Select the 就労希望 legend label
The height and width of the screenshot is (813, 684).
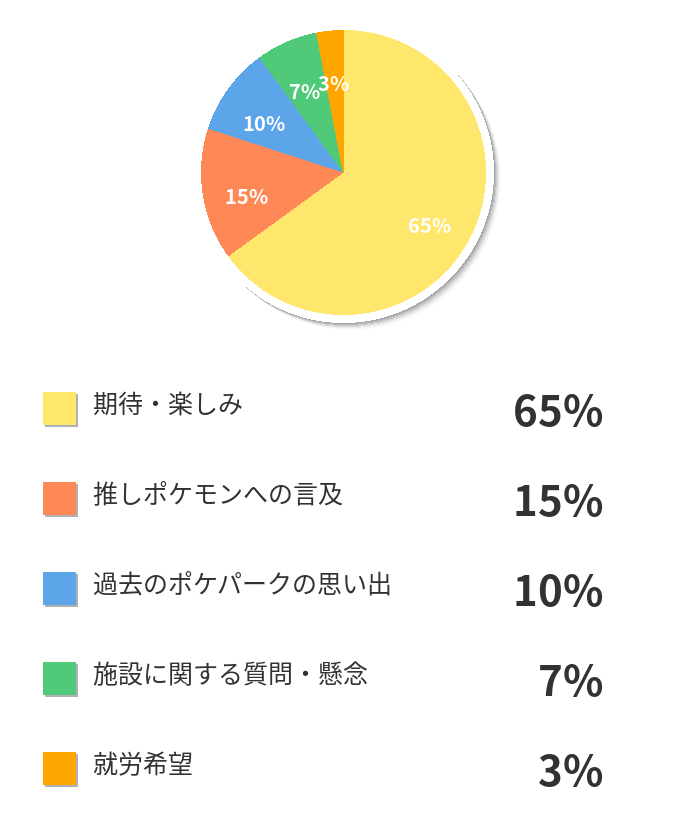[143, 765]
